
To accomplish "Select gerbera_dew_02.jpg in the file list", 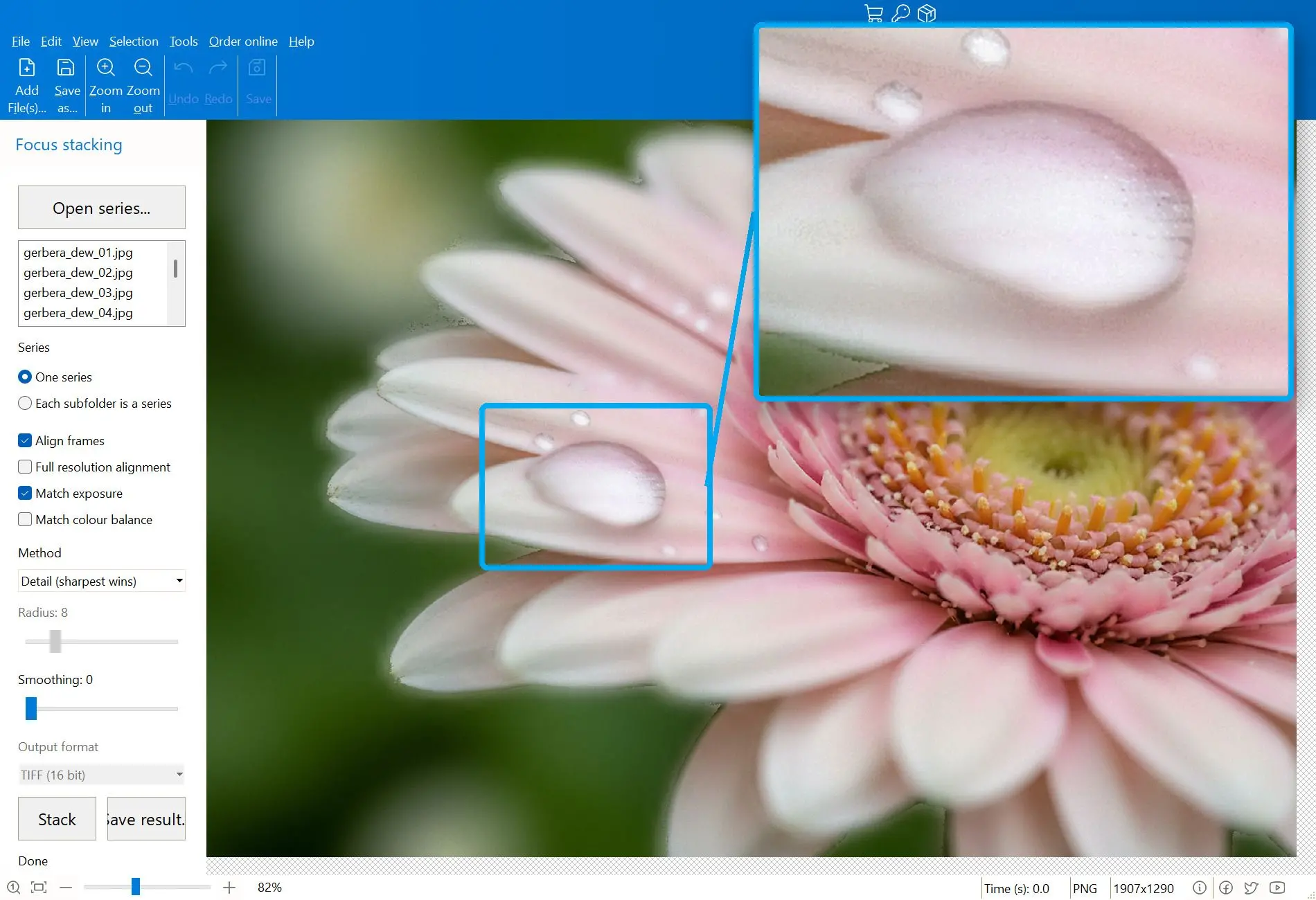I will pyautogui.click(x=78, y=273).
